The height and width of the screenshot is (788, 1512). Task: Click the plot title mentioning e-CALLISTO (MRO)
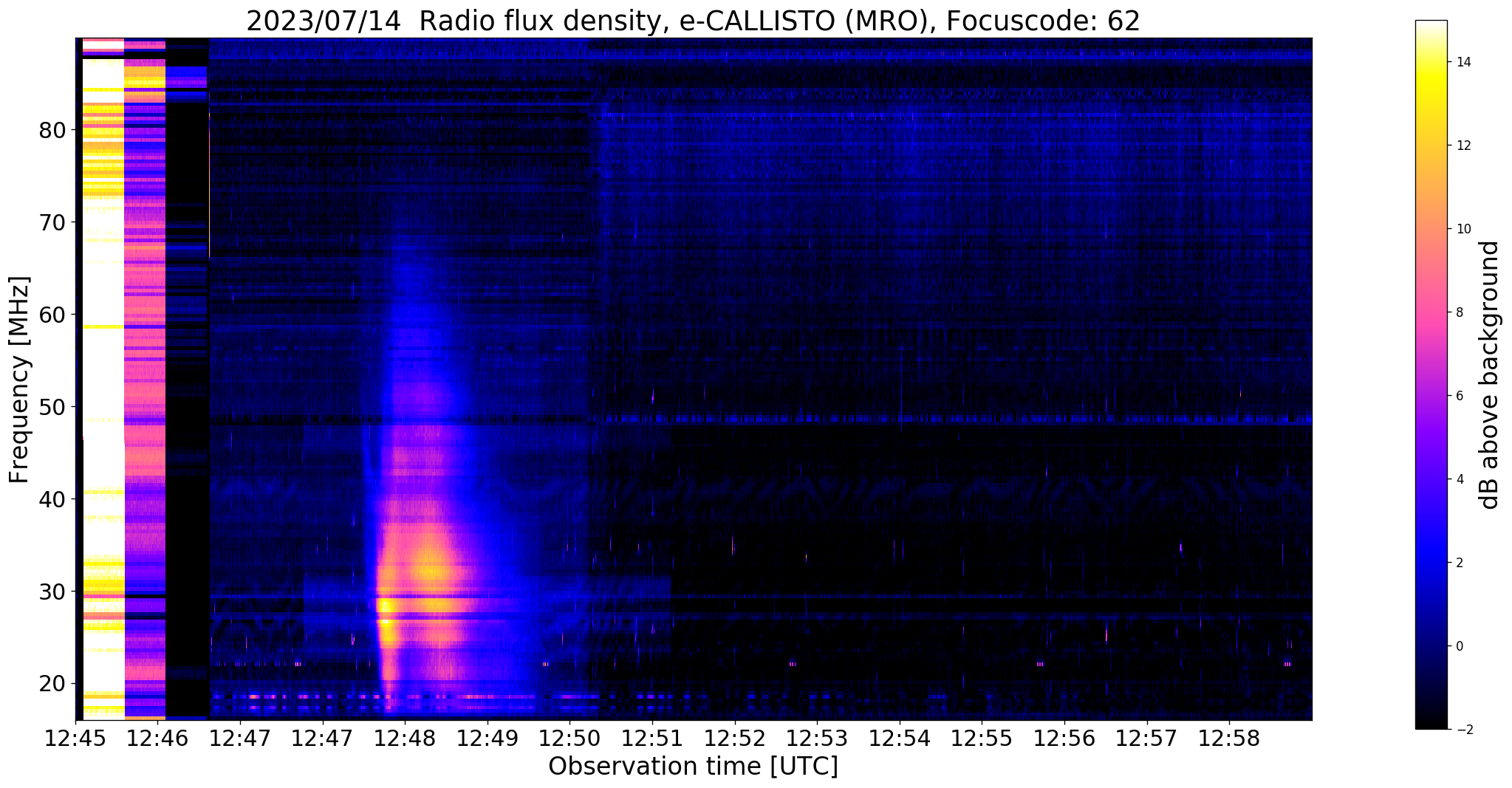click(693, 21)
